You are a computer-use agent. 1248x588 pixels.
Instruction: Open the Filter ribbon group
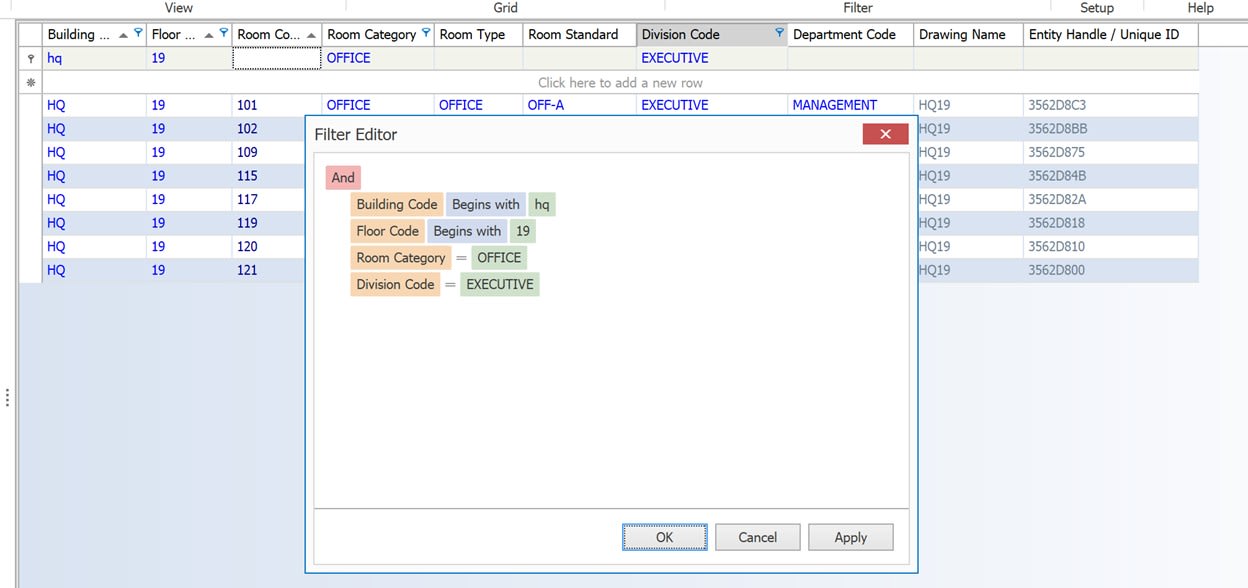(858, 8)
